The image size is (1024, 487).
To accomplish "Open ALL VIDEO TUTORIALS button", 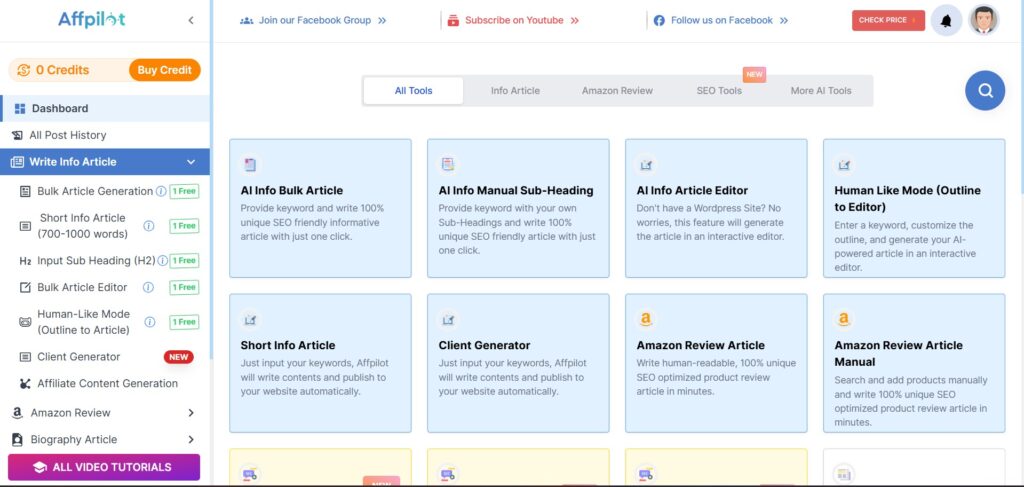I will click(x=104, y=467).
